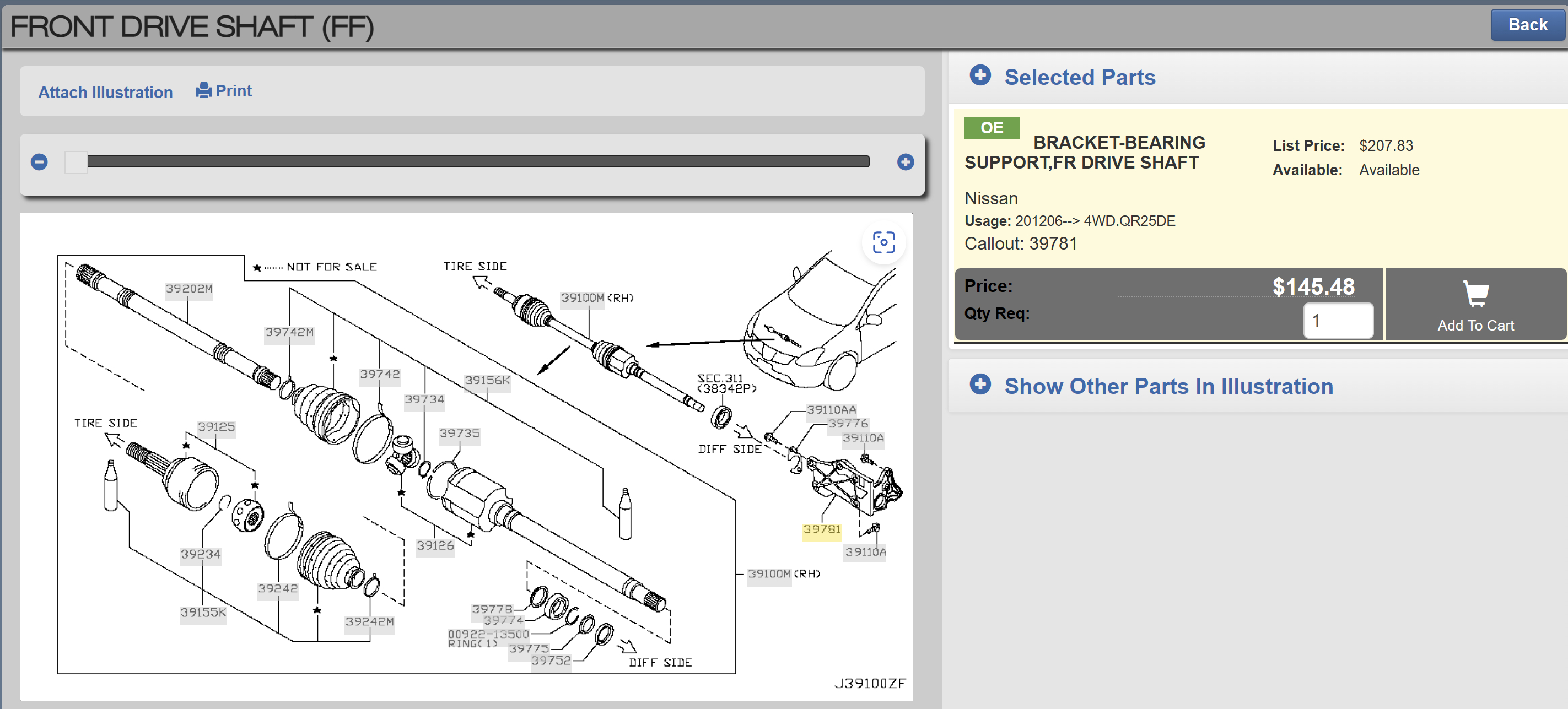
Task: Select highlighted callout 39781 in diagram
Action: 821,529
